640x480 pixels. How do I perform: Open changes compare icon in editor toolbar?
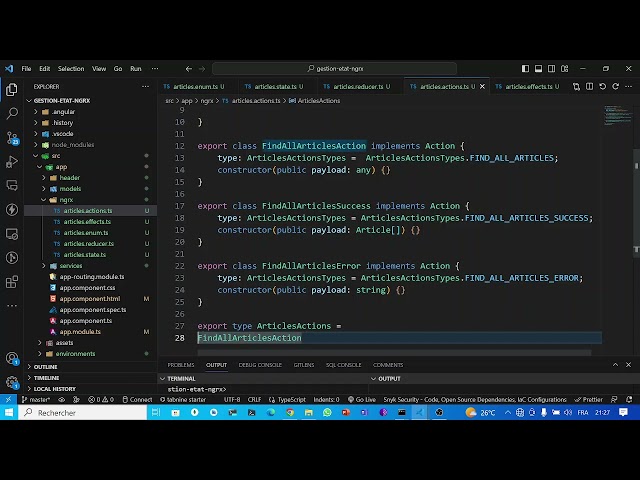tap(576, 87)
